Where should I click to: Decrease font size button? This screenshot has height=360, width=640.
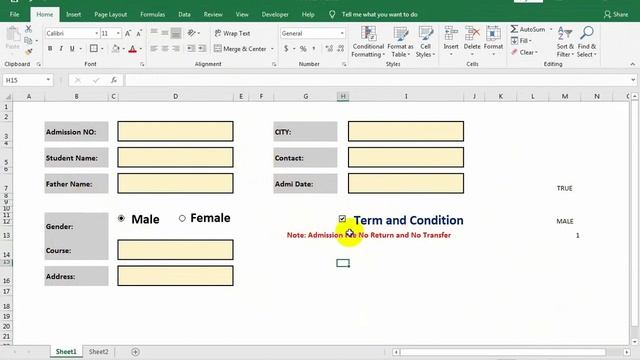point(139,33)
